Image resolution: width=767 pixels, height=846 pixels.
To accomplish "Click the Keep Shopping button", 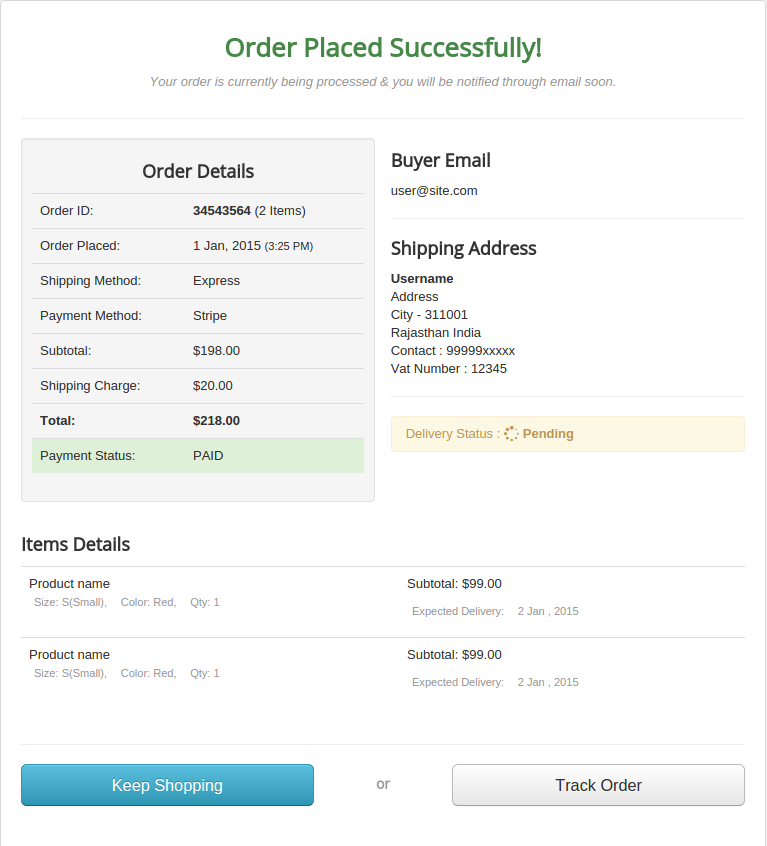I will 167,785.
